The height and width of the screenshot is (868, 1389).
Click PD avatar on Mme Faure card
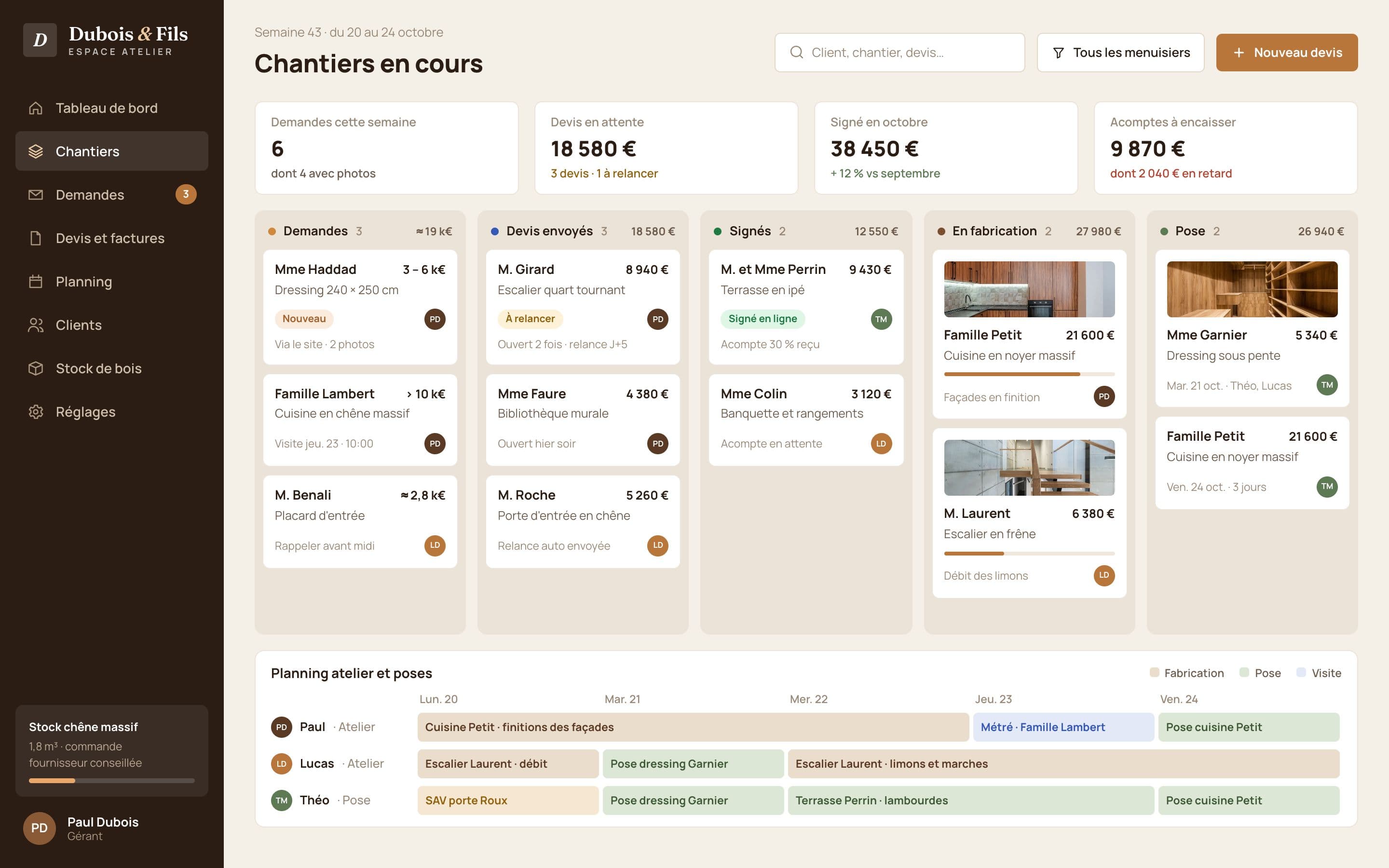[x=658, y=444]
